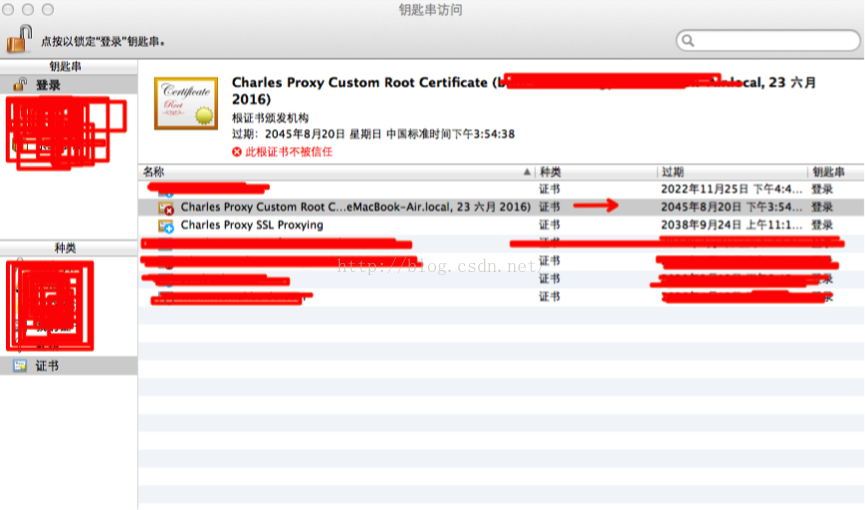Viewport: 865px width, 510px height.
Task: Click the large root certificate thumbnail
Action: pos(186,103)
